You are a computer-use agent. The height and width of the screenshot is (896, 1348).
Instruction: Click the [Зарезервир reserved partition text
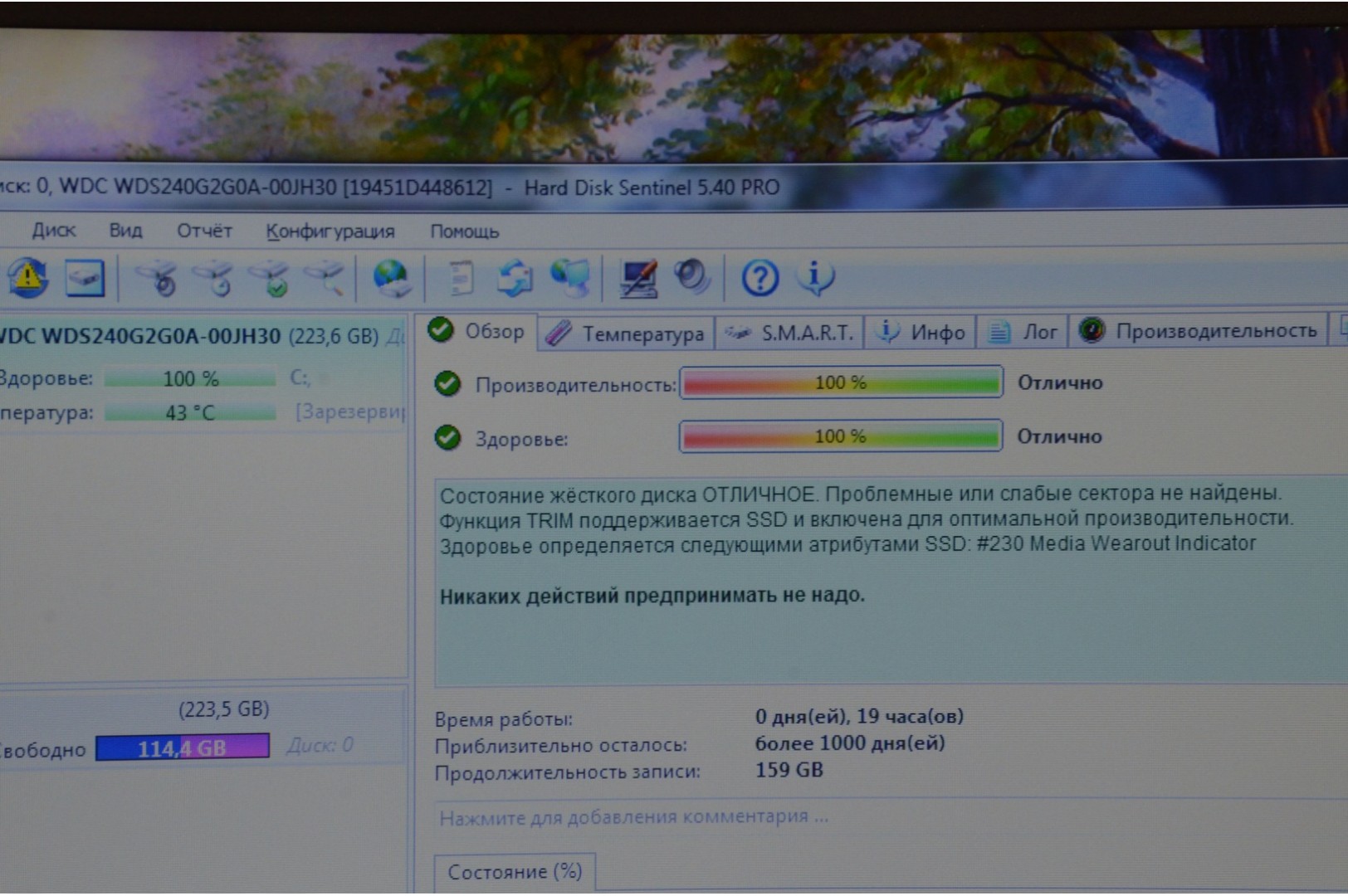pos(350,411)
